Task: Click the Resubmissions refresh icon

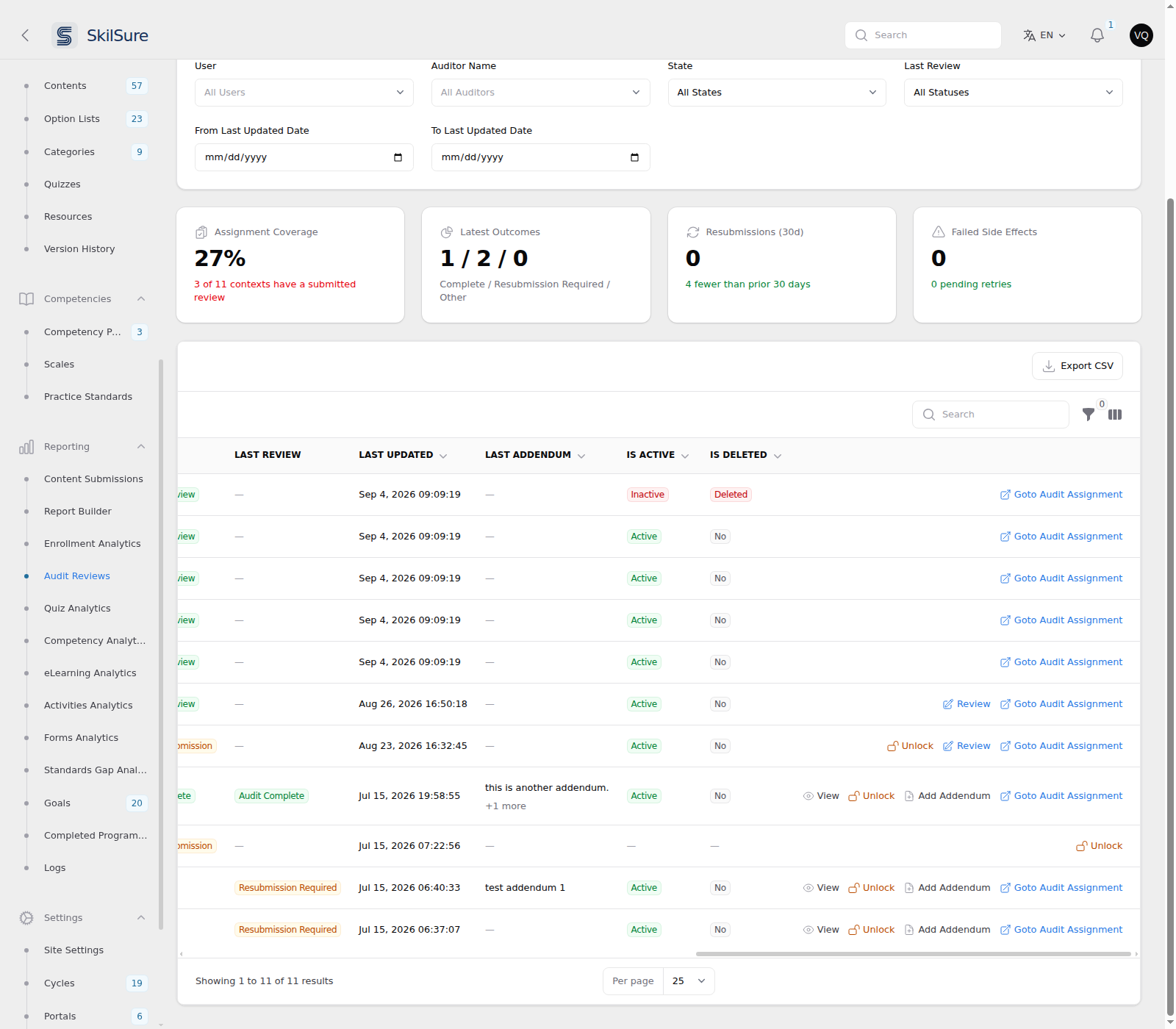Action: tap(692, 232)
